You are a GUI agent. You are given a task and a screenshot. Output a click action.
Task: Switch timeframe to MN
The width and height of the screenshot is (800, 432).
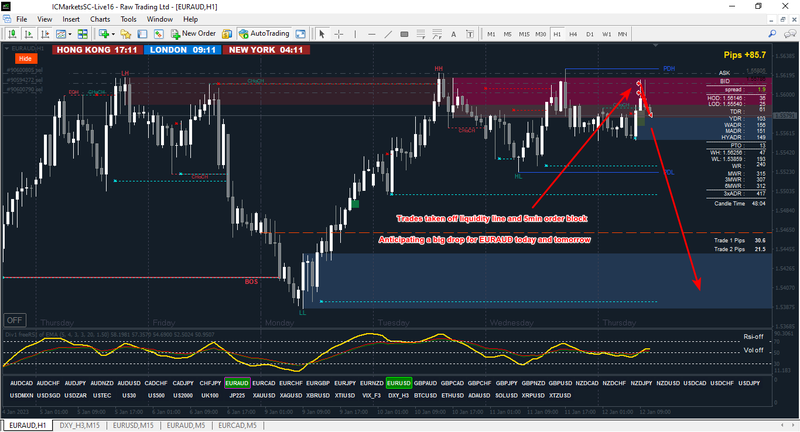[x=622, y=34]
